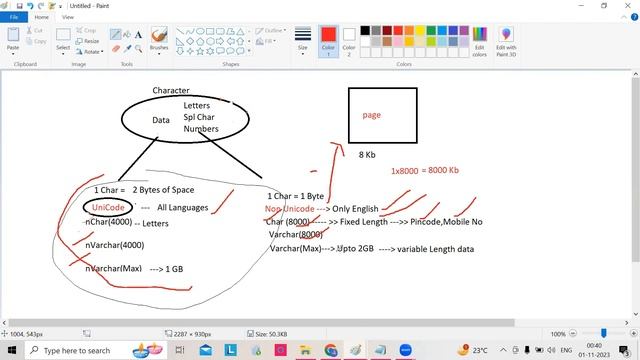Click the zoom in plus button

pyautogui.click(x=634, y=333)
